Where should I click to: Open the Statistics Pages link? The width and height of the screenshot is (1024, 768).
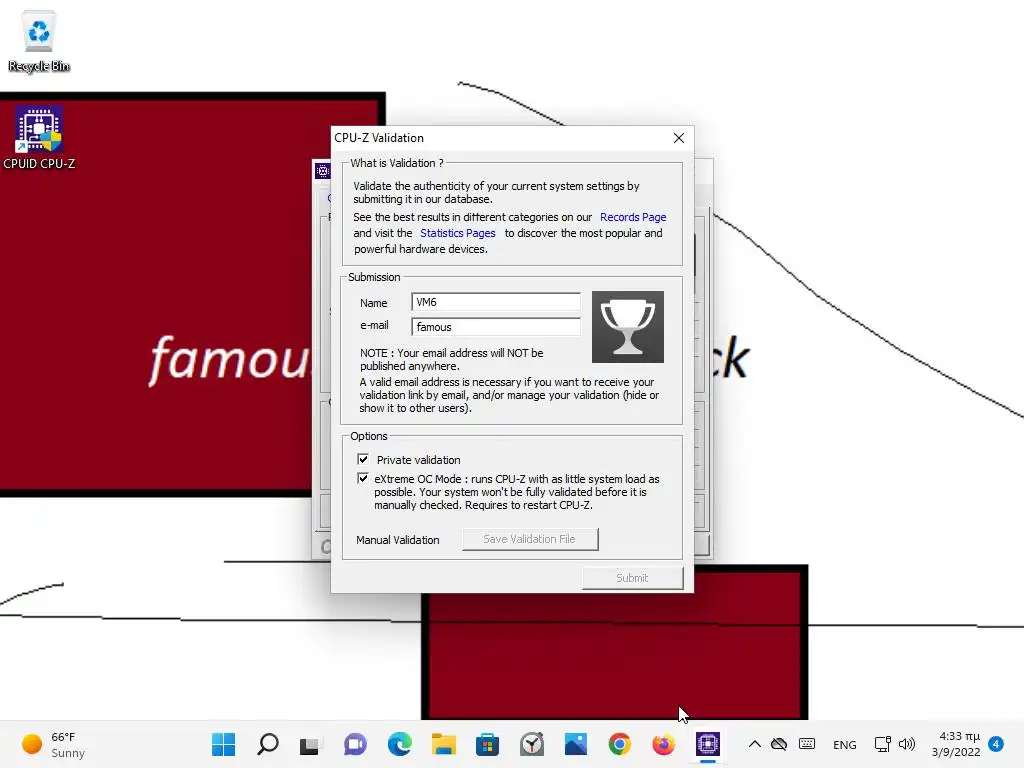[x=457, y=233]
